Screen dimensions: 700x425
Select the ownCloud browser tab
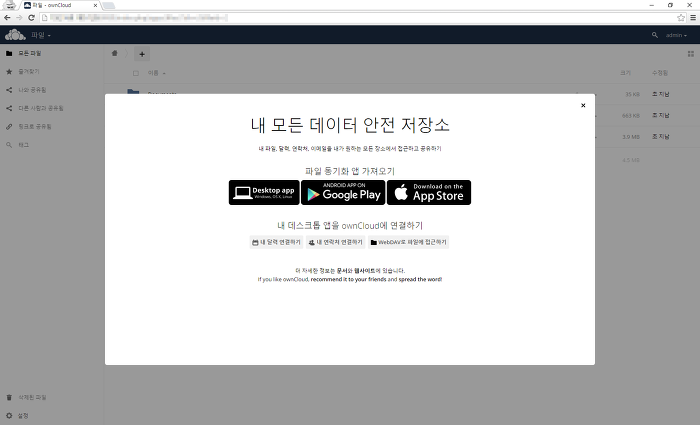tap(60, 5)
